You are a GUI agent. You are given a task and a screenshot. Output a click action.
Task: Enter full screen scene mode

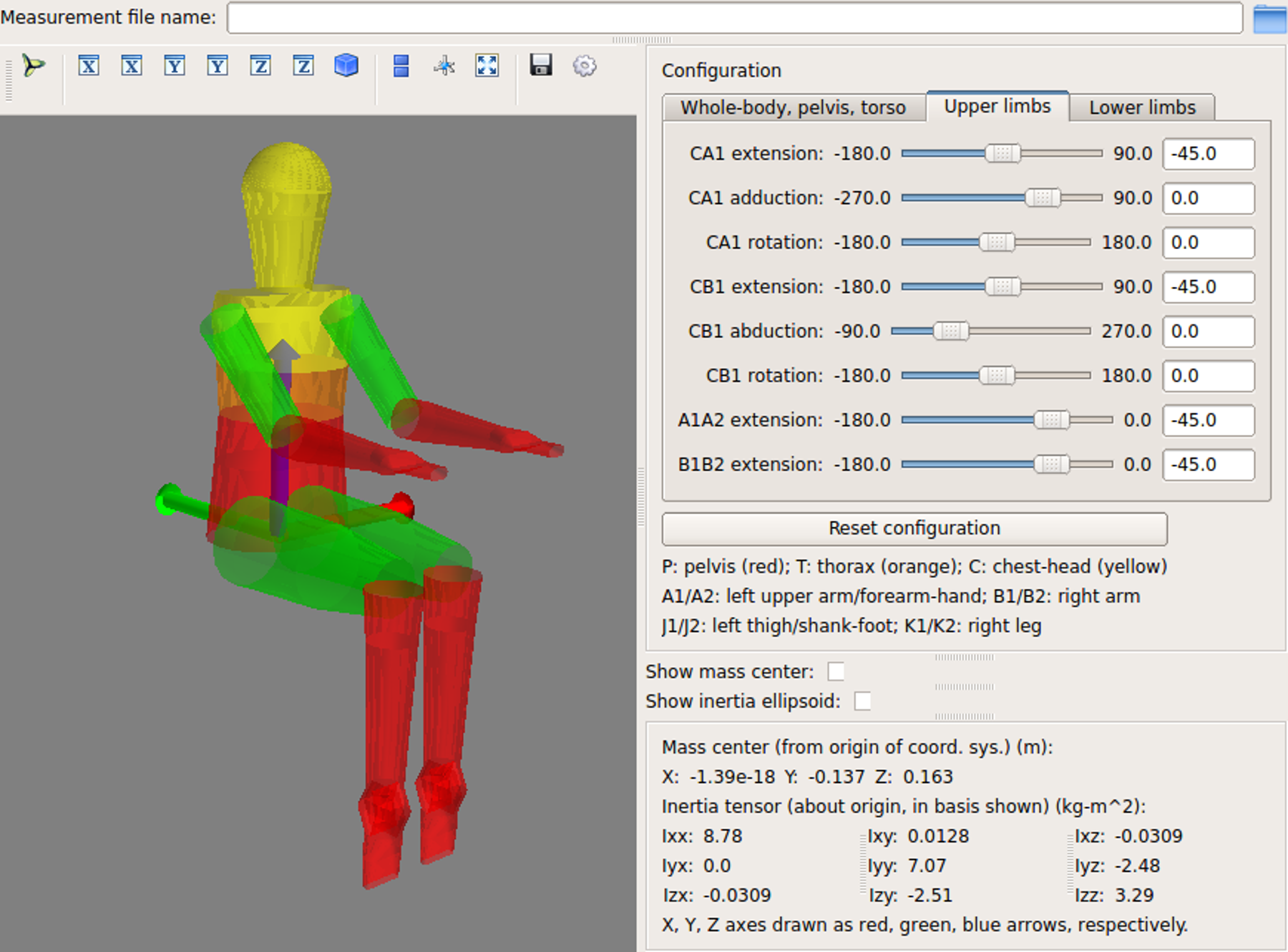pyautogui.click(x=487, y=67)
